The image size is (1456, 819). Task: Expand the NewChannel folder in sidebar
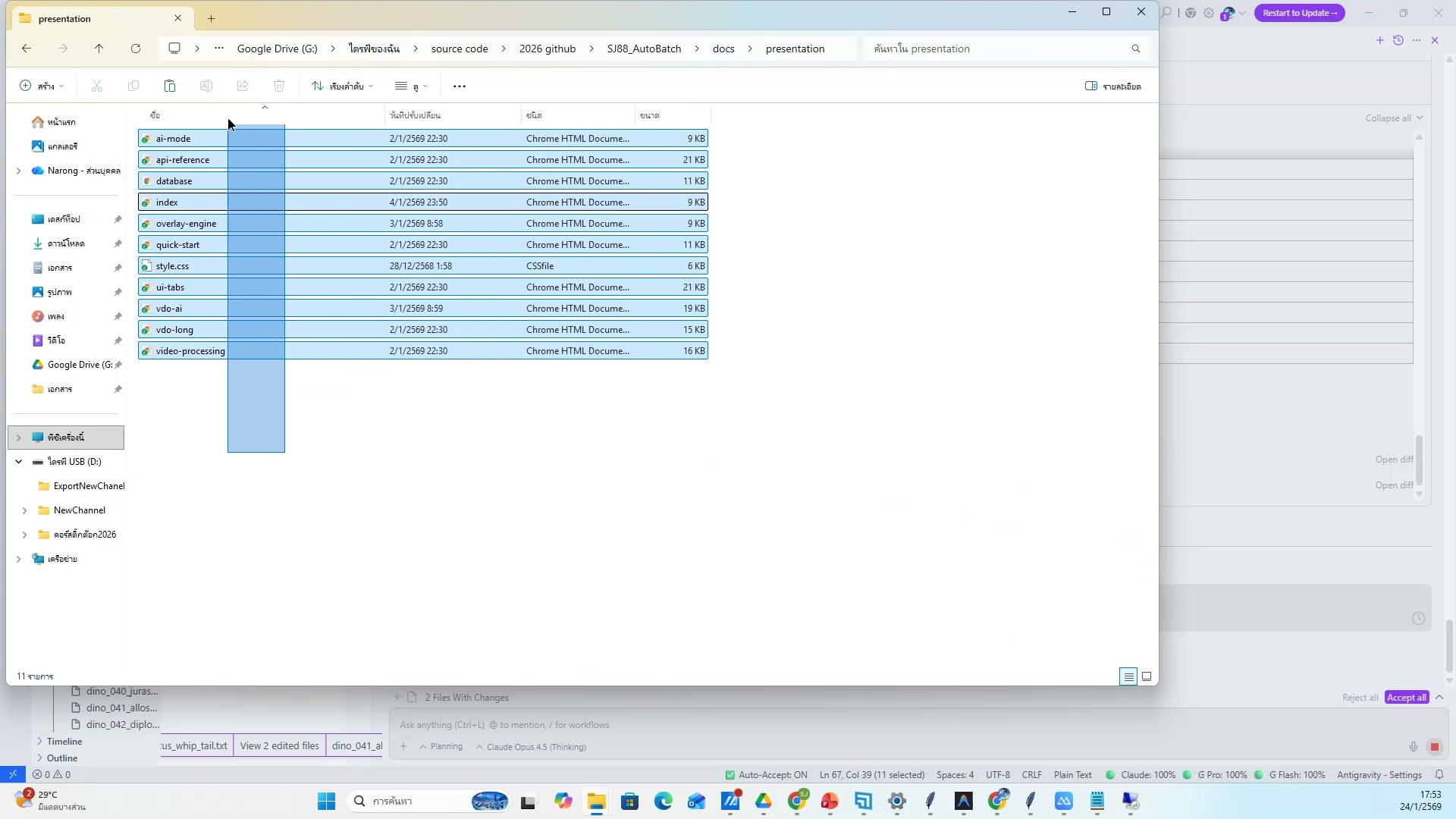click(25, 510)
